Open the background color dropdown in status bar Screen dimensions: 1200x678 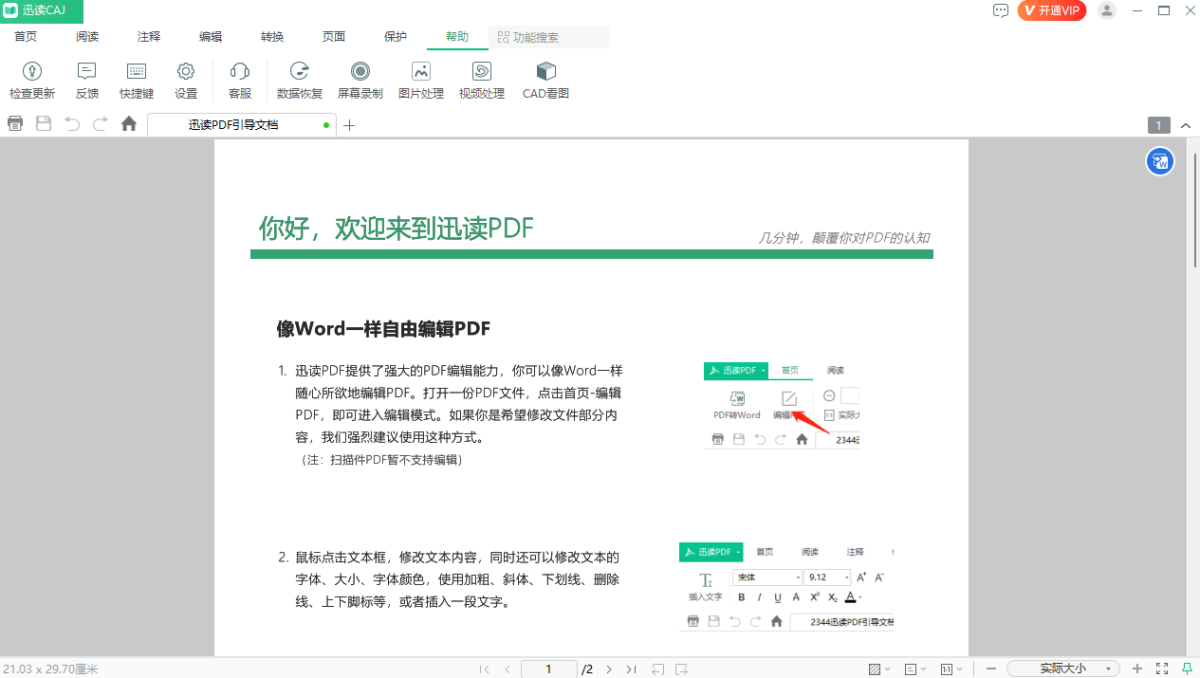pyautogui.click(x=887, y=667)
